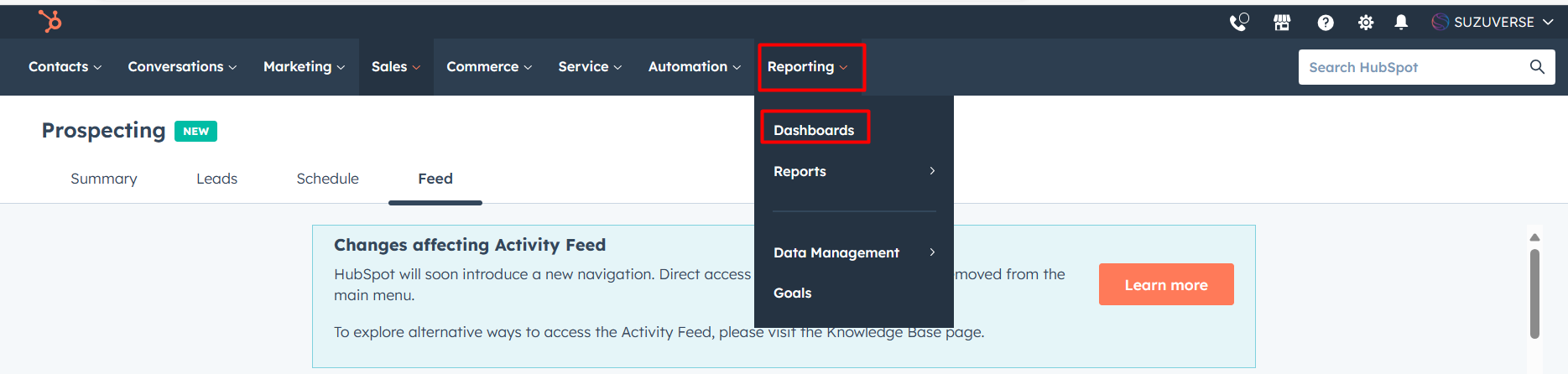Click the SUZUVERSE account avatar icon
This screenshot has width=1568, height=374.
pyautogui.click(x=1440, y=22)
